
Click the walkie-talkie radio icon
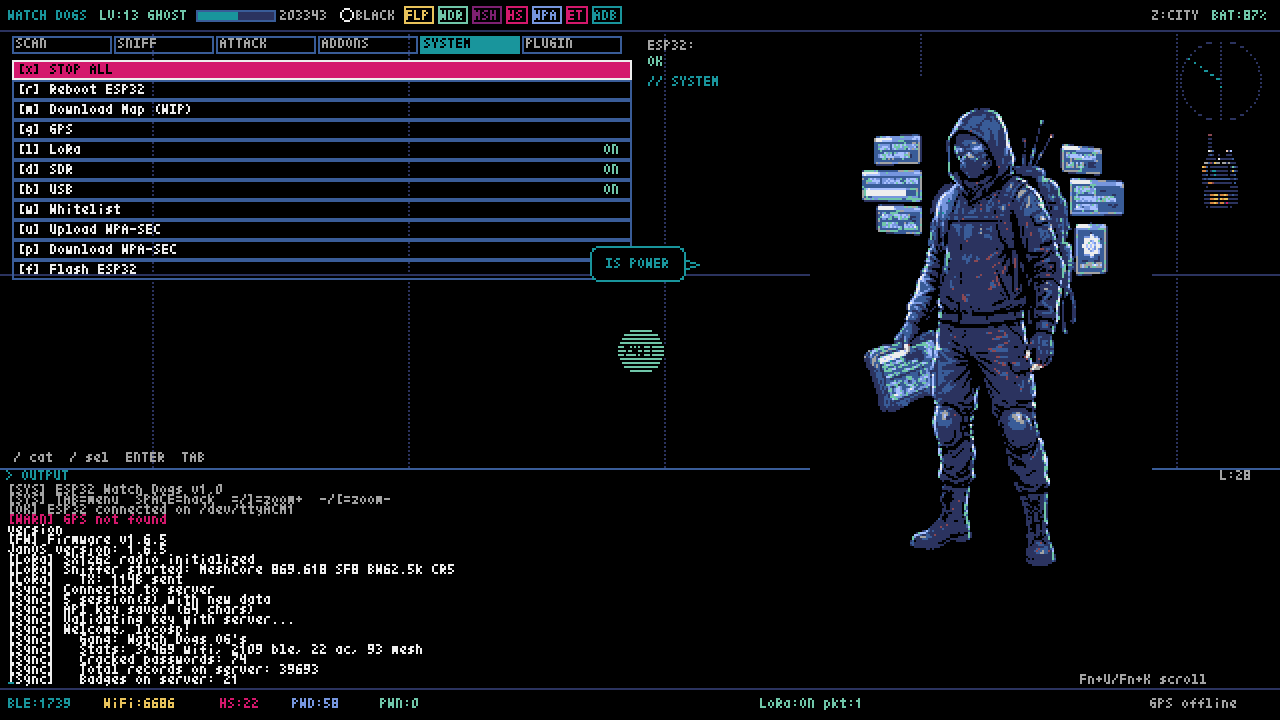pyautogui.click(x=1218, y=176)
